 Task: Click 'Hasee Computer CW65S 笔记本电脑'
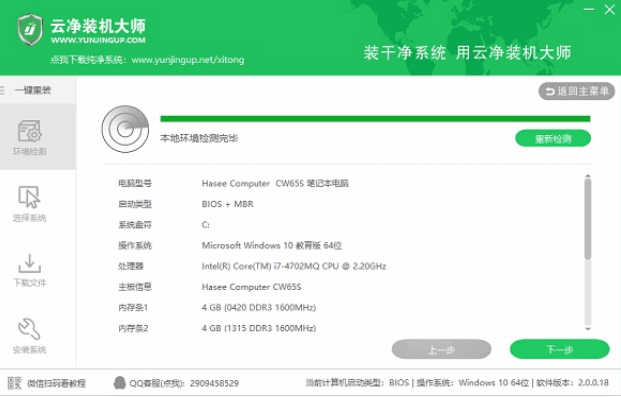click(x=275, y=183)
